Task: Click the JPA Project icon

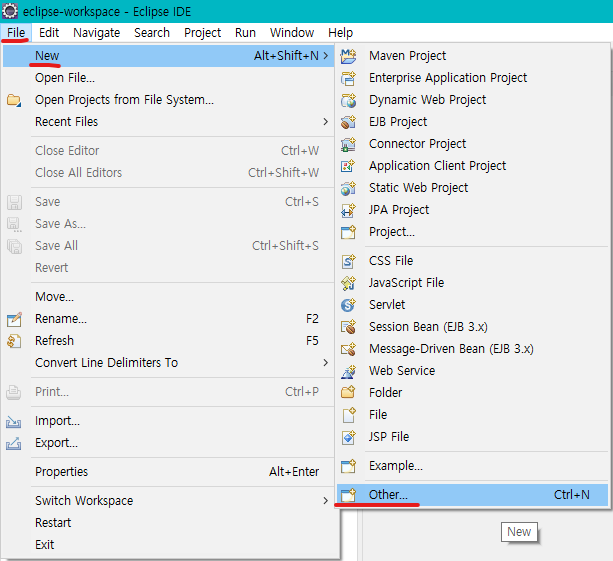Action: click(x=348, y=210)
